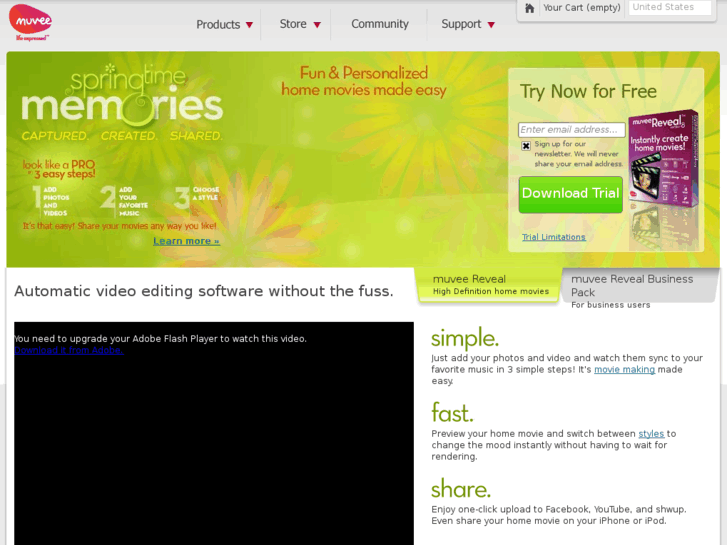Click 'You need to upgrade your Adobe Flash Player' text

point(160,339)
